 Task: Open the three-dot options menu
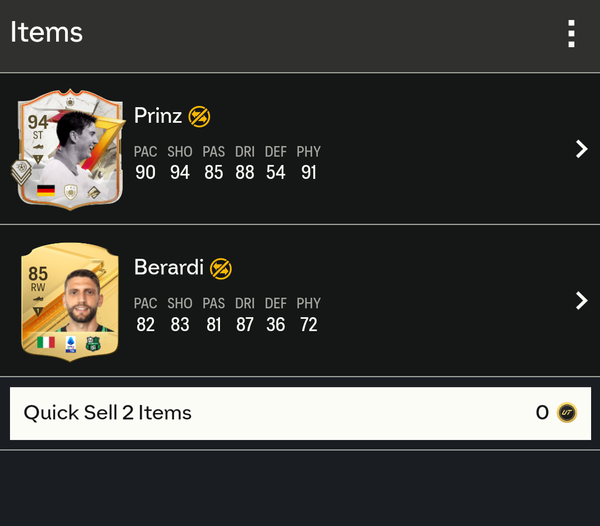571,34
